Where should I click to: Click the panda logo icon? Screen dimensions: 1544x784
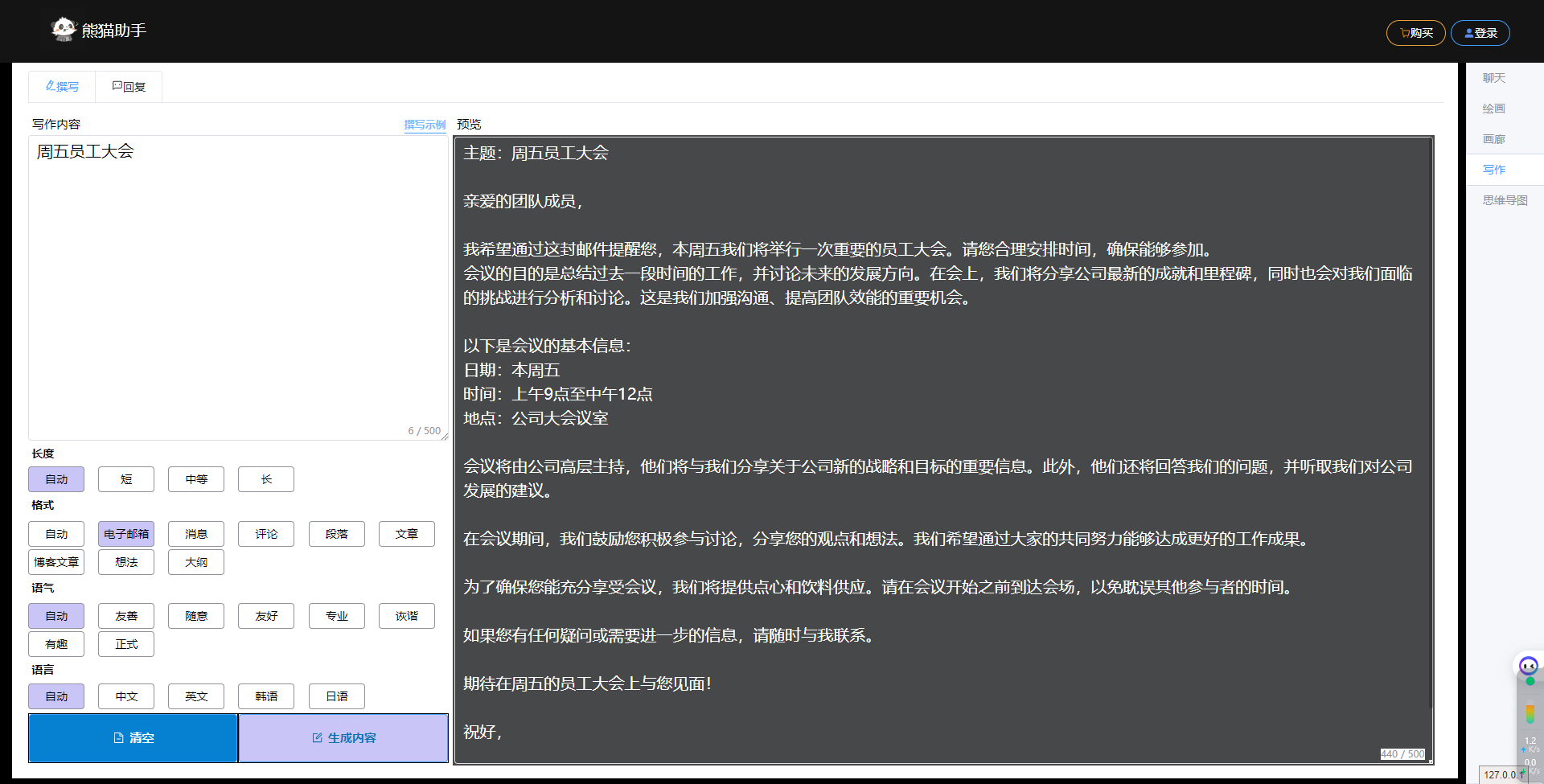pyautogui.click(x=63, y=30)
